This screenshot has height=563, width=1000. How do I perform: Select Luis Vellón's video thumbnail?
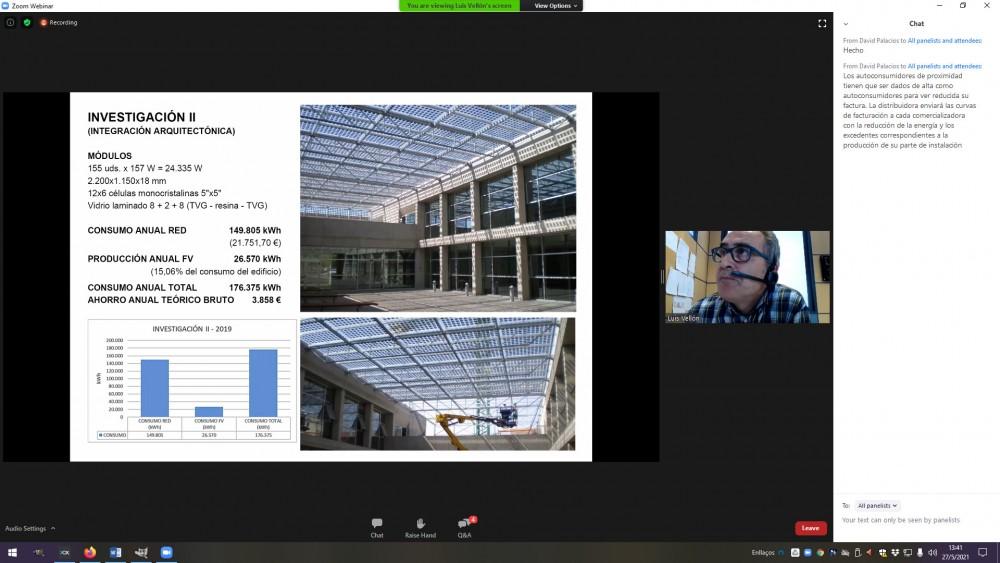point(747,277)
